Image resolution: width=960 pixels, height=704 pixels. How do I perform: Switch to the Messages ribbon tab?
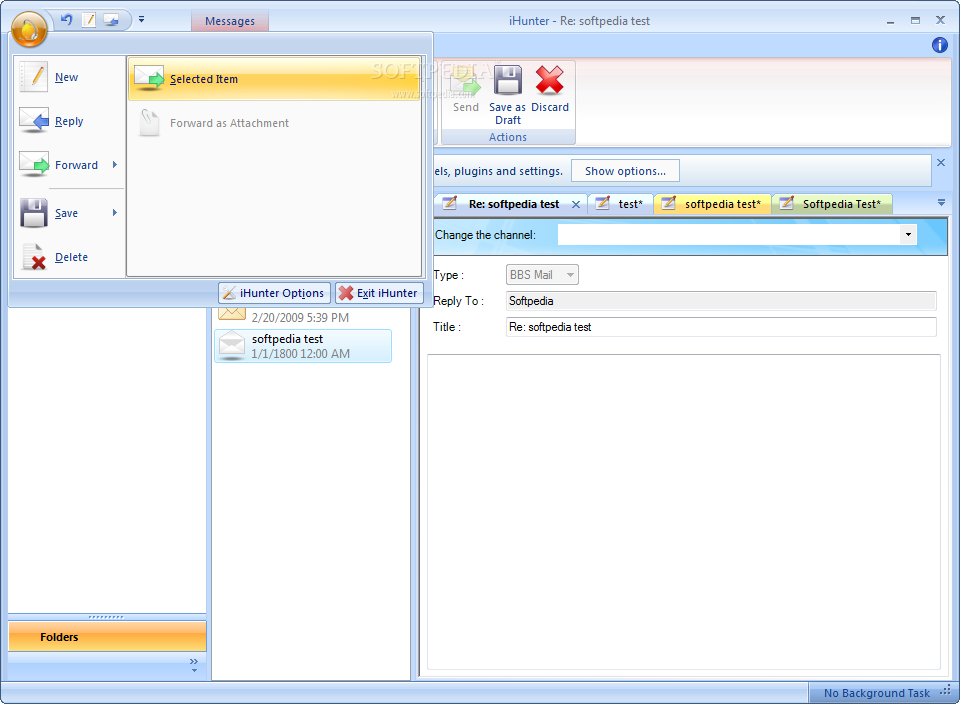pyautogui.click(x=230, y=21)
